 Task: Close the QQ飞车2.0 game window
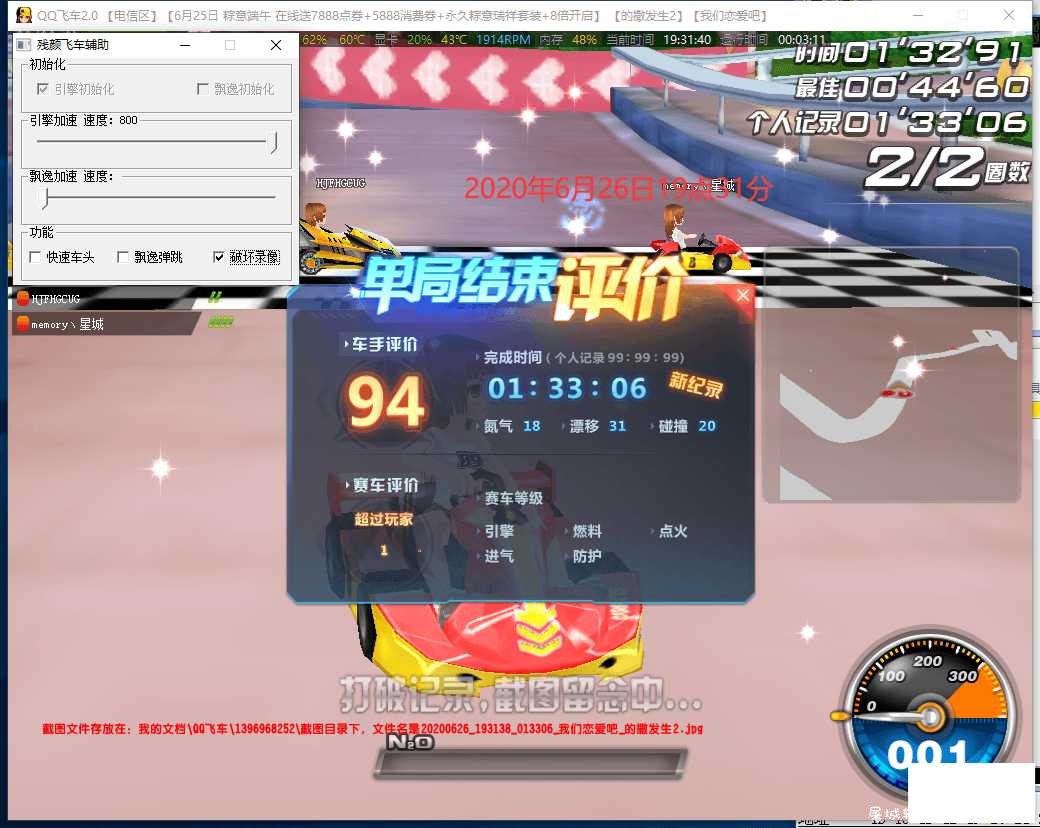[x=1009, y=15]
